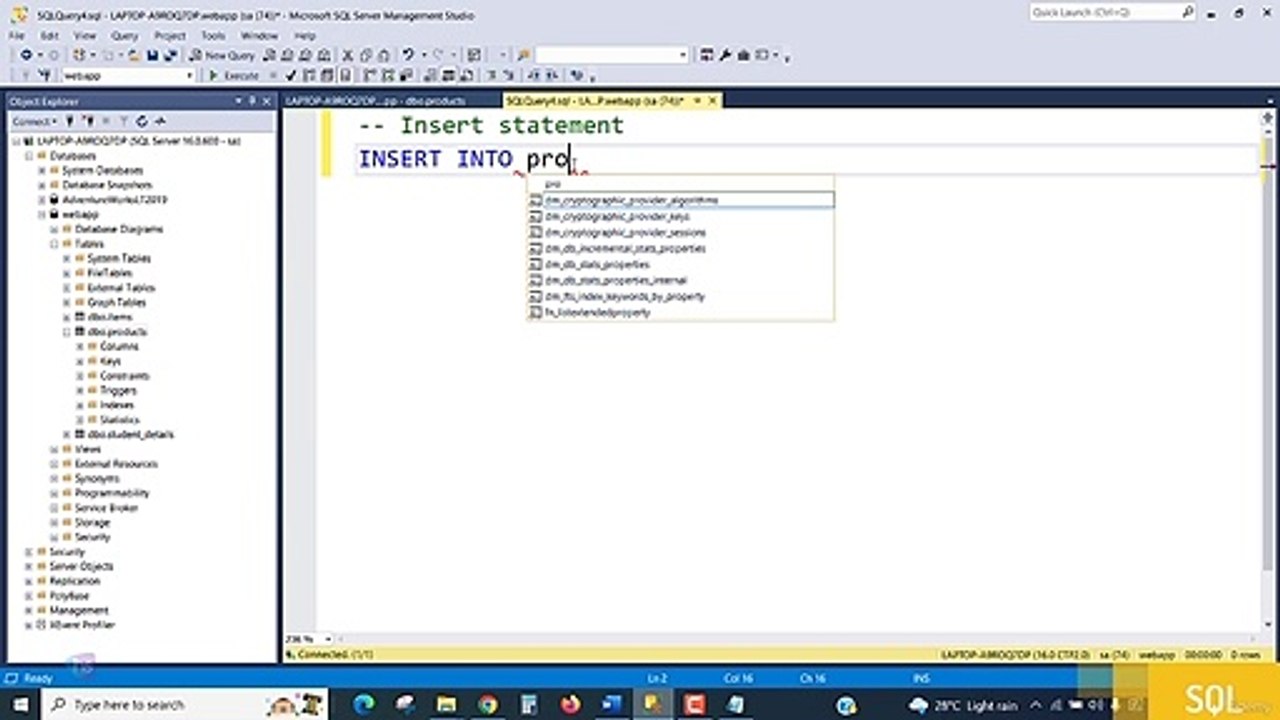Open the Tools menu
This screenshot has height=720, width=1280.
(213, 35)
